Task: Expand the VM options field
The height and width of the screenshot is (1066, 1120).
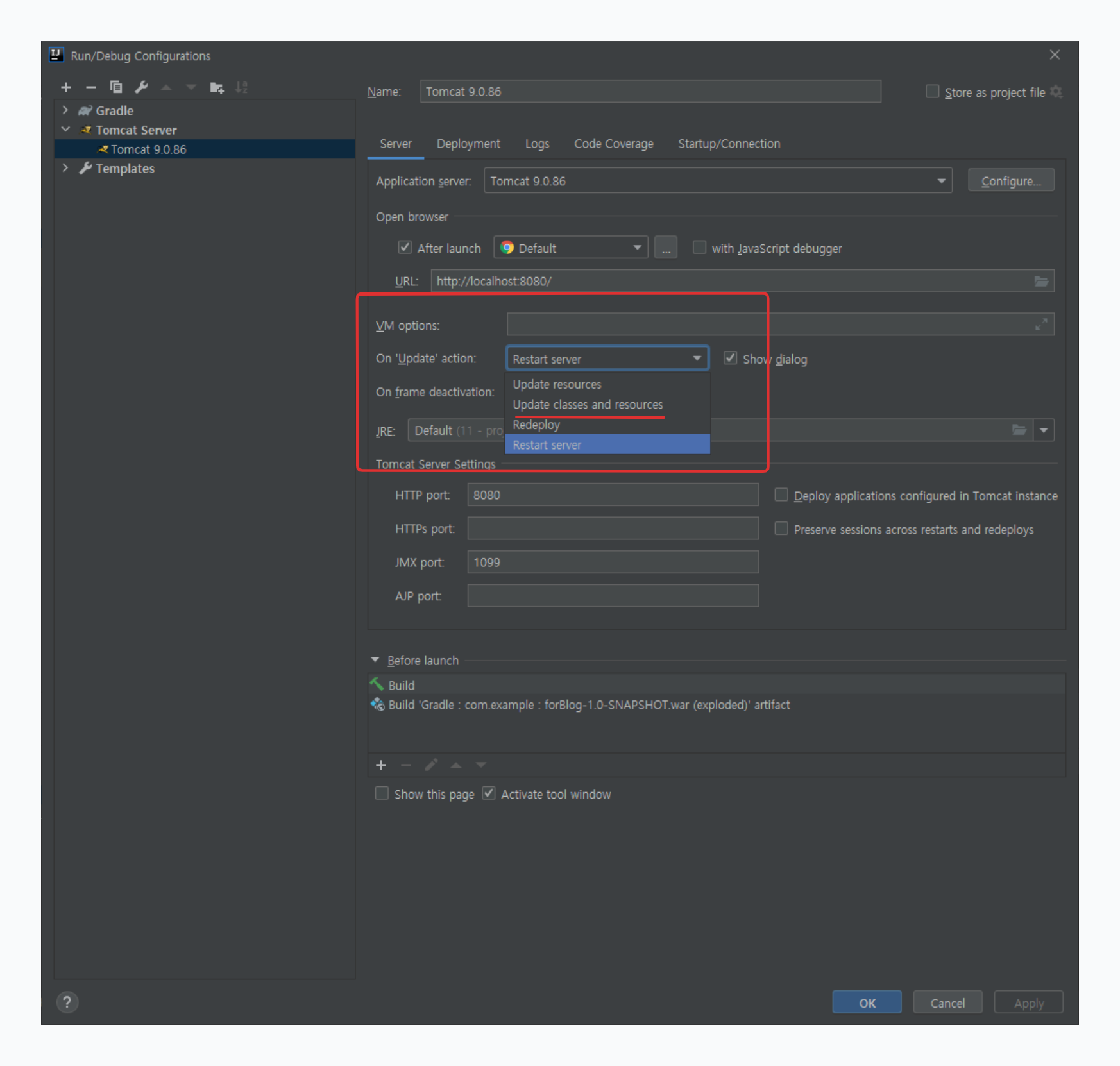Action: pos(1041,325)
